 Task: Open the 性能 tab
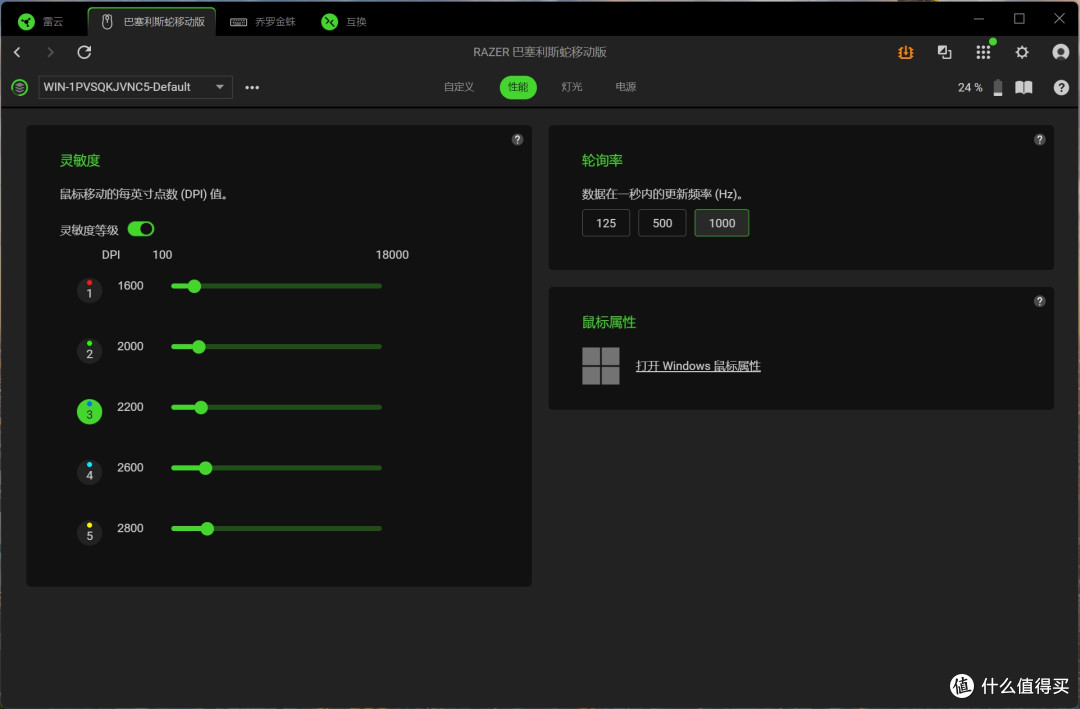[x=518, y=87]
